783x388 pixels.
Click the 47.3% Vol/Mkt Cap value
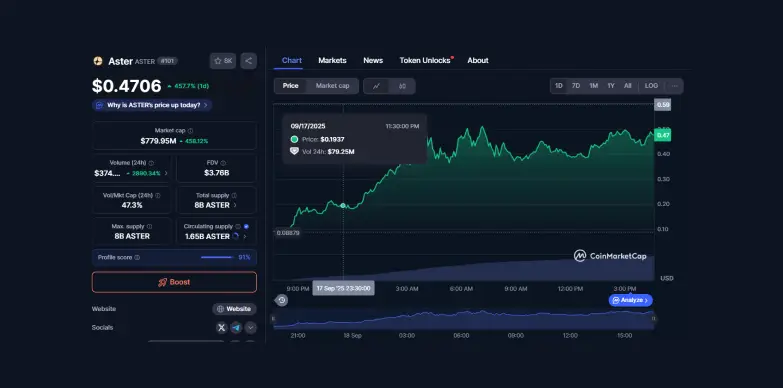(132, 205)
